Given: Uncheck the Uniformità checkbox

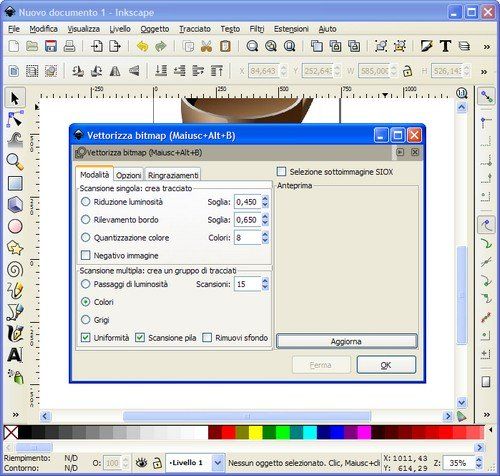Looking at the screenshot, I should (x=86, y=338).
